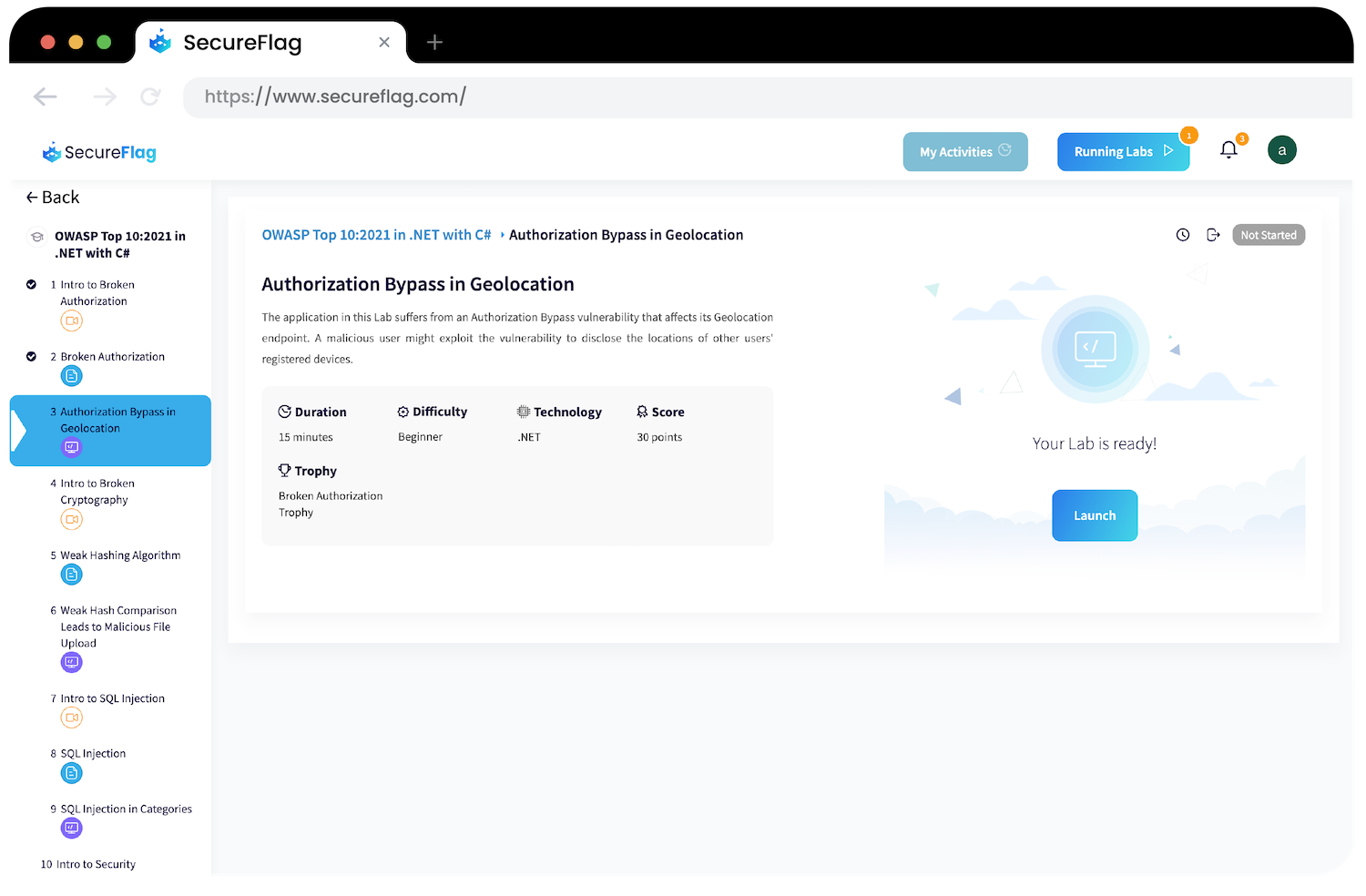Click the Trophy cup icon
Image resolution: width=1366 pixels, height=896 pixels.
coord(285,471)
